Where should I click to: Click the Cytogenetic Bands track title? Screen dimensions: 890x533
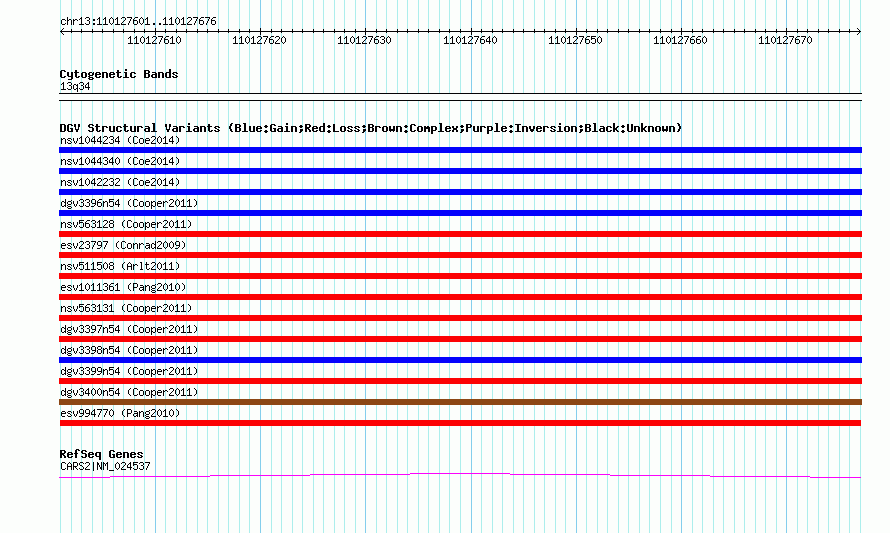pos(119,74)
